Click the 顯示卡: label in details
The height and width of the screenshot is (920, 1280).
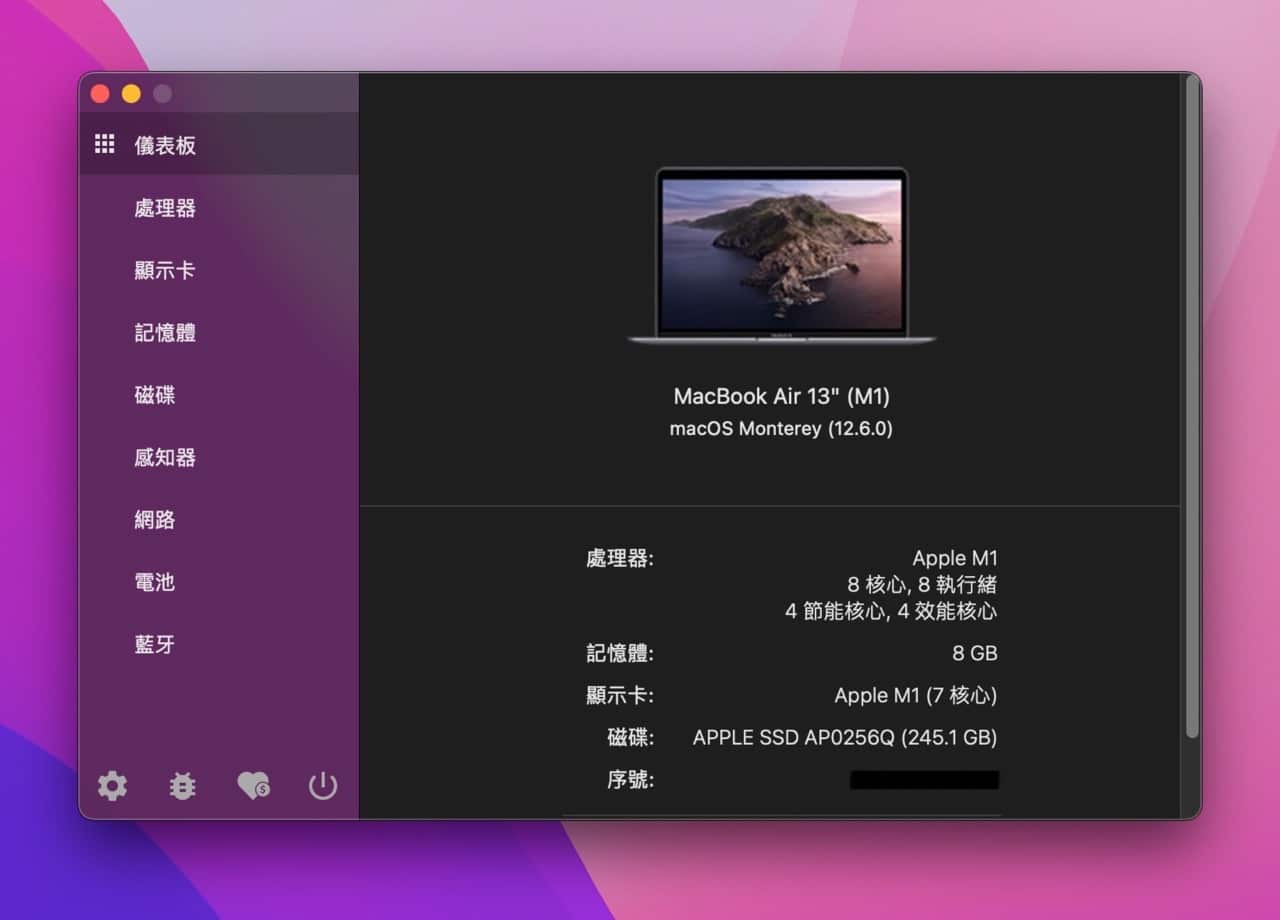620,695
